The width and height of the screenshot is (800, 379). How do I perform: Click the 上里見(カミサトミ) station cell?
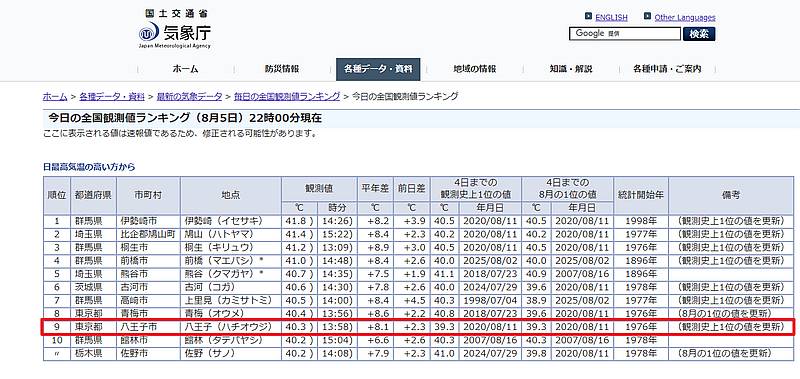tap(231, 300)
